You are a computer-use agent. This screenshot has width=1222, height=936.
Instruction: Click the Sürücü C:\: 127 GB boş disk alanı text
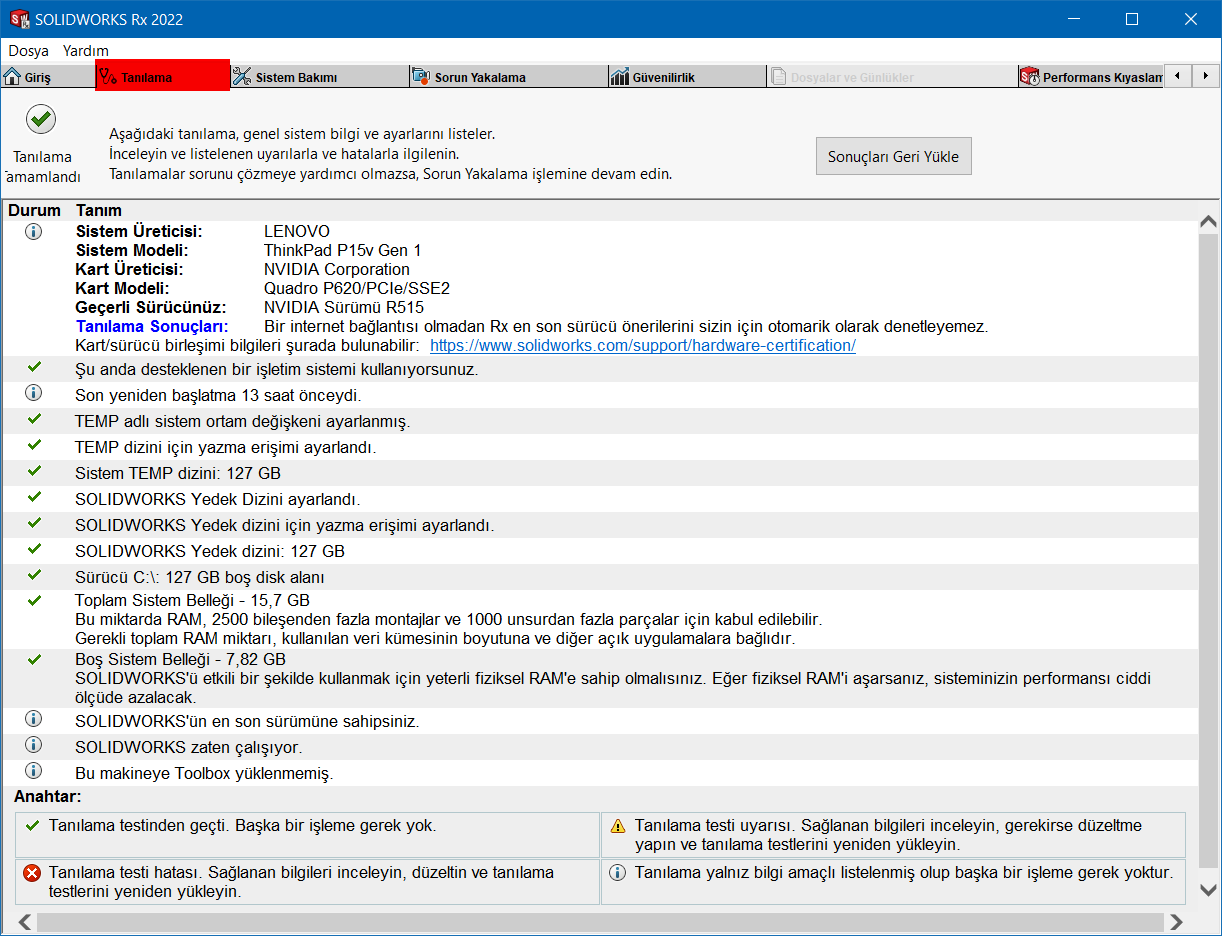click(x=200, y=577)
